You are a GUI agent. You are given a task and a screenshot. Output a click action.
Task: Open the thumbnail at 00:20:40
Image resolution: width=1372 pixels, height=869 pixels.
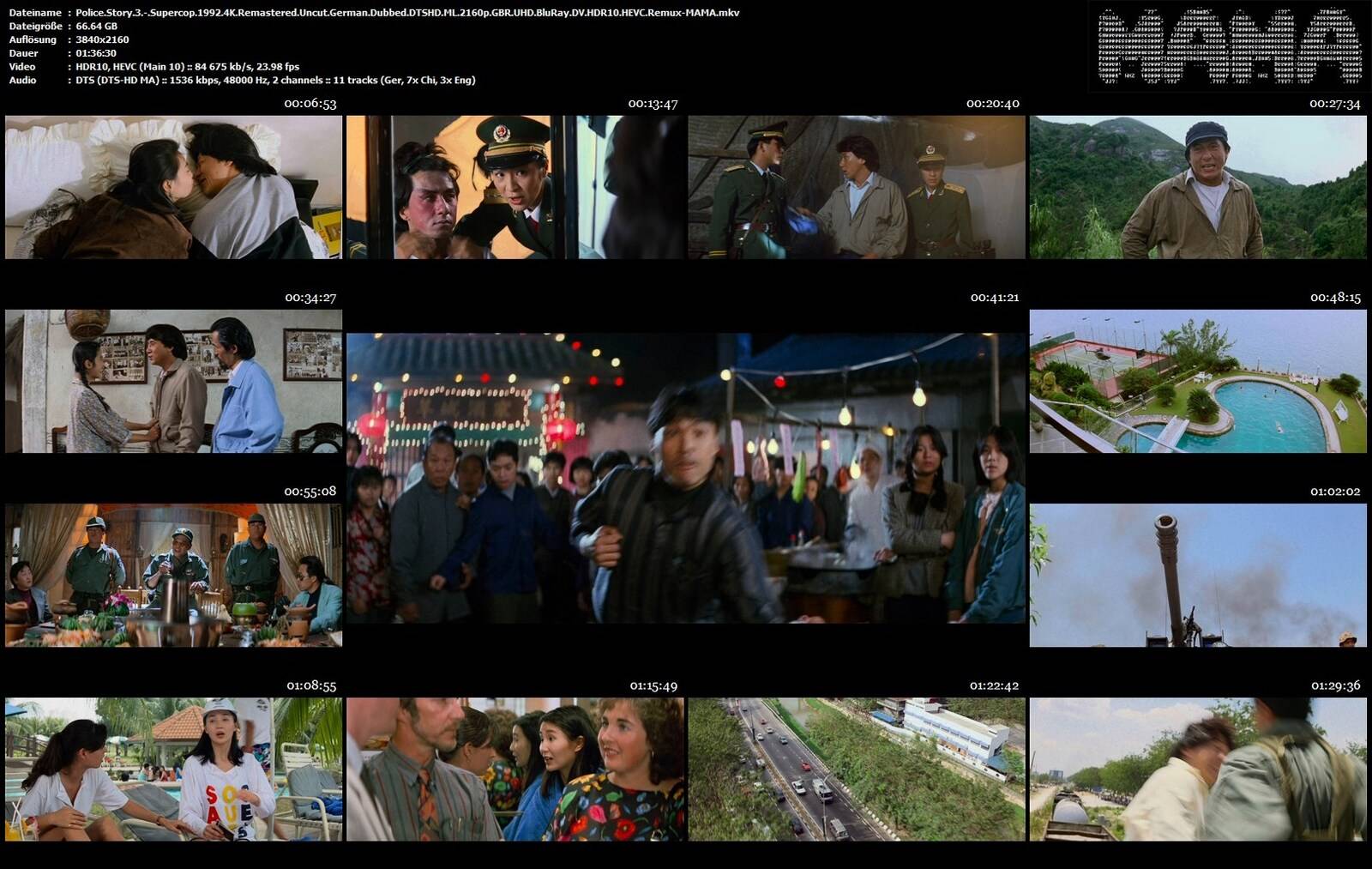pos(857,187)
